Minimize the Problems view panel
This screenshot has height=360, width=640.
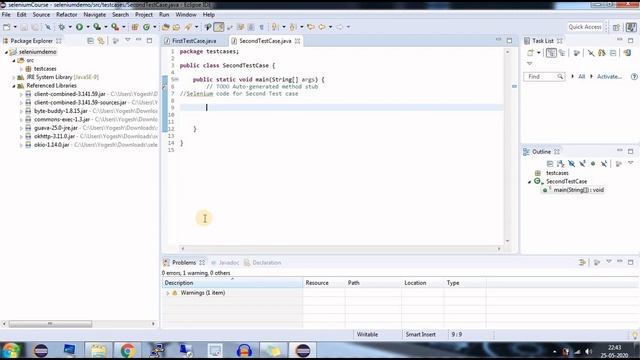[620, 262]
